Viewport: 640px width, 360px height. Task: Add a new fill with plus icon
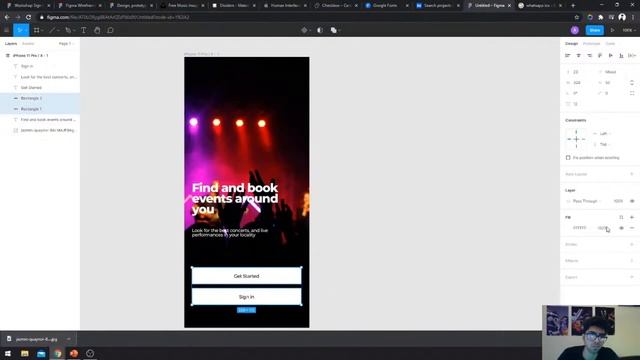pos(632,217)
